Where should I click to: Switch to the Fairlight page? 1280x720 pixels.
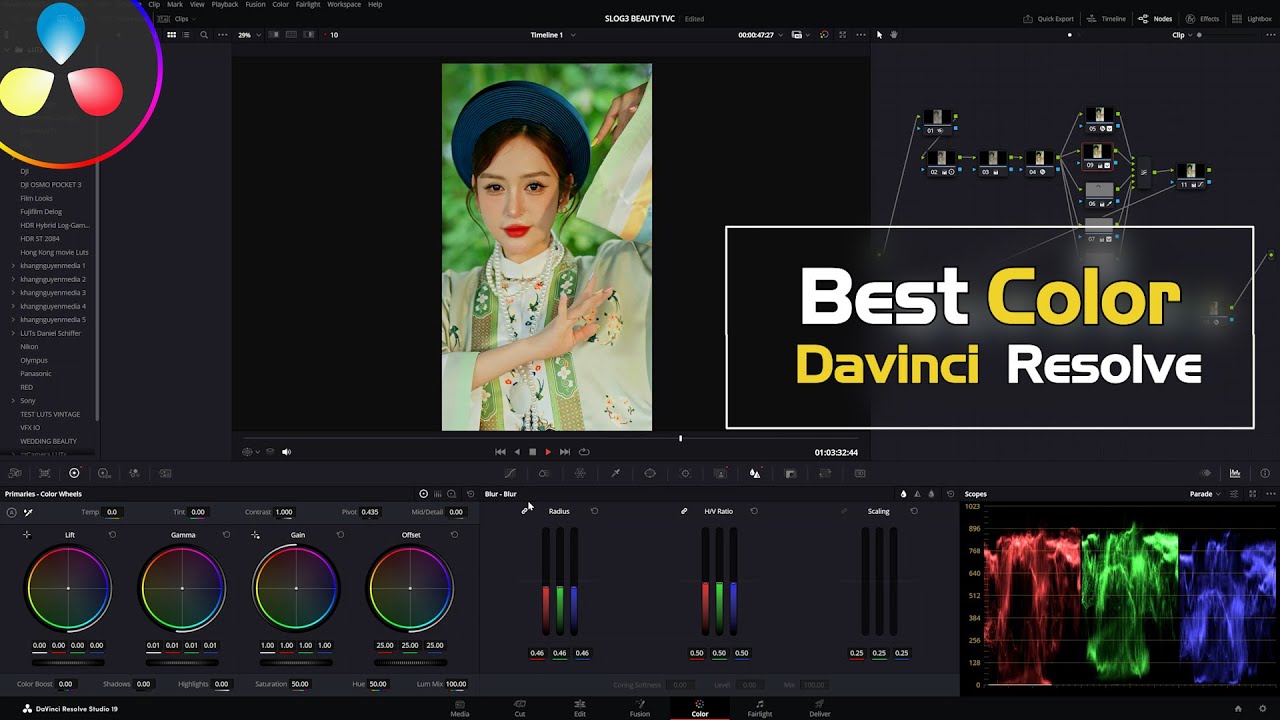(x=760, y=708)
